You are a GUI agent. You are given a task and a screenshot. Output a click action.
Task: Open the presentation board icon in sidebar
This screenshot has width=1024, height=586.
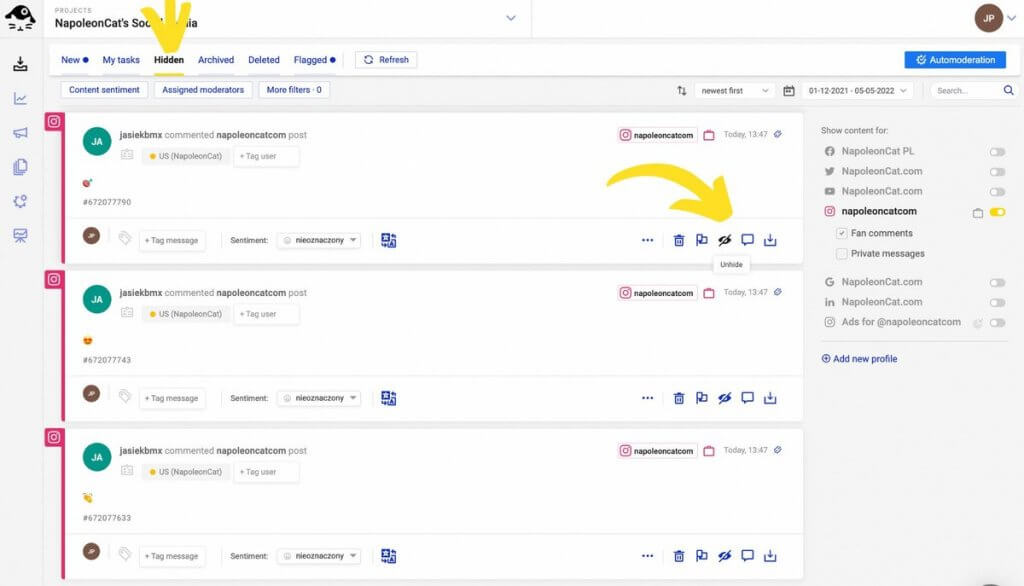coord(20,236)
